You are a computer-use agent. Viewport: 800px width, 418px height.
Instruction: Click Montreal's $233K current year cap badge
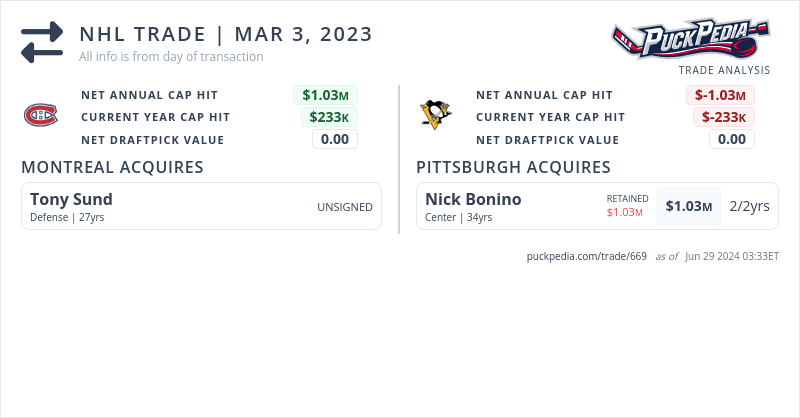pyautogui.click(x=329, y=117)
